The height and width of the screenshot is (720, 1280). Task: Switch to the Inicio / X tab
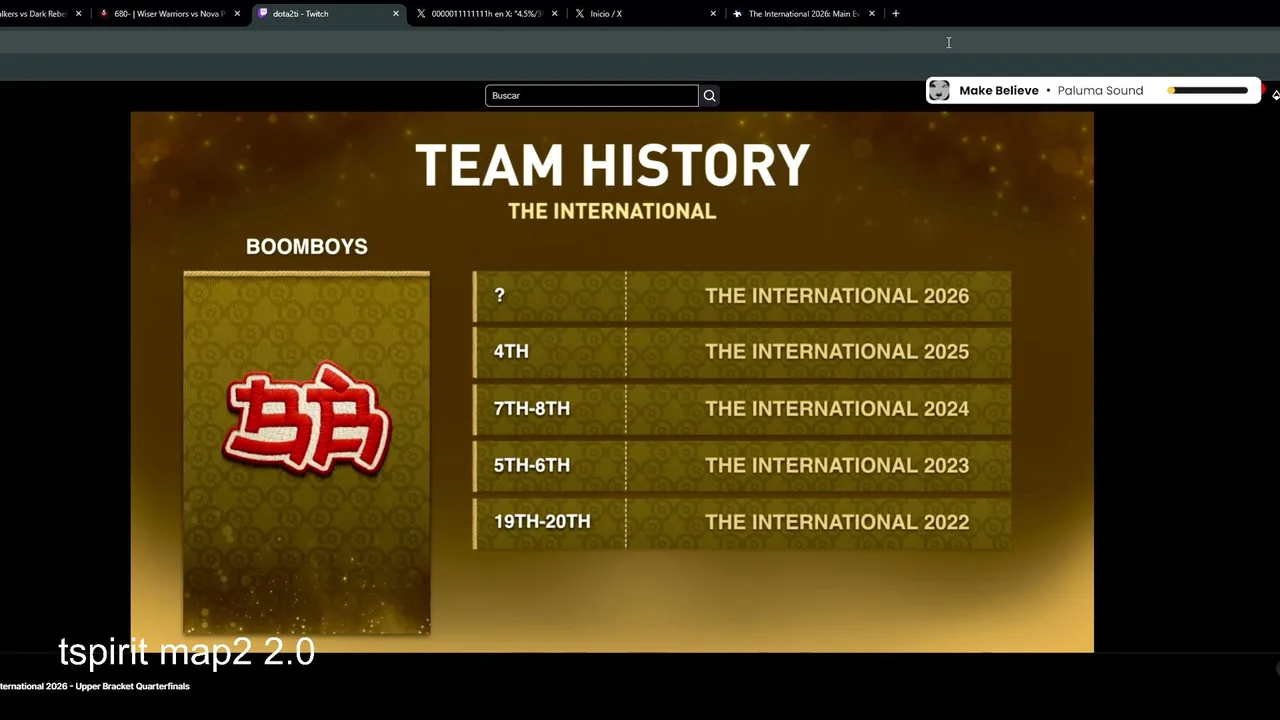pyautogui.click(x=645, y=14)
